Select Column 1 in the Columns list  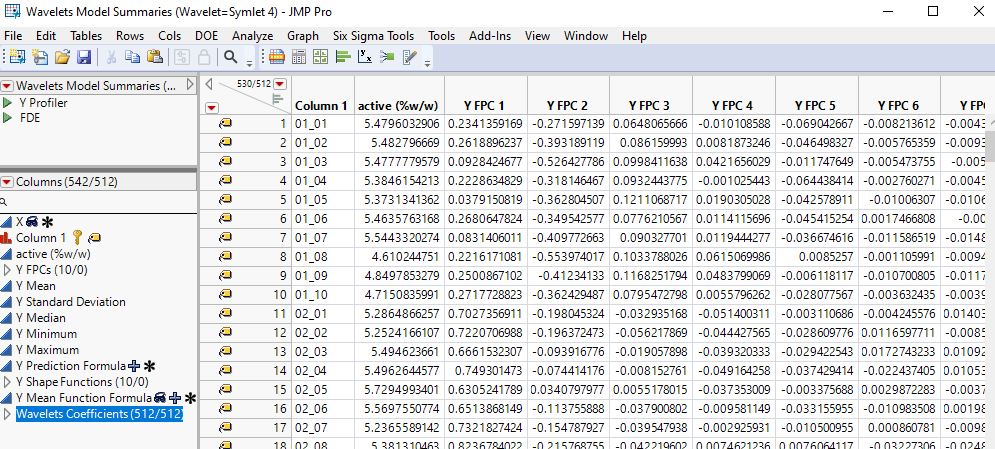(41, 238)
